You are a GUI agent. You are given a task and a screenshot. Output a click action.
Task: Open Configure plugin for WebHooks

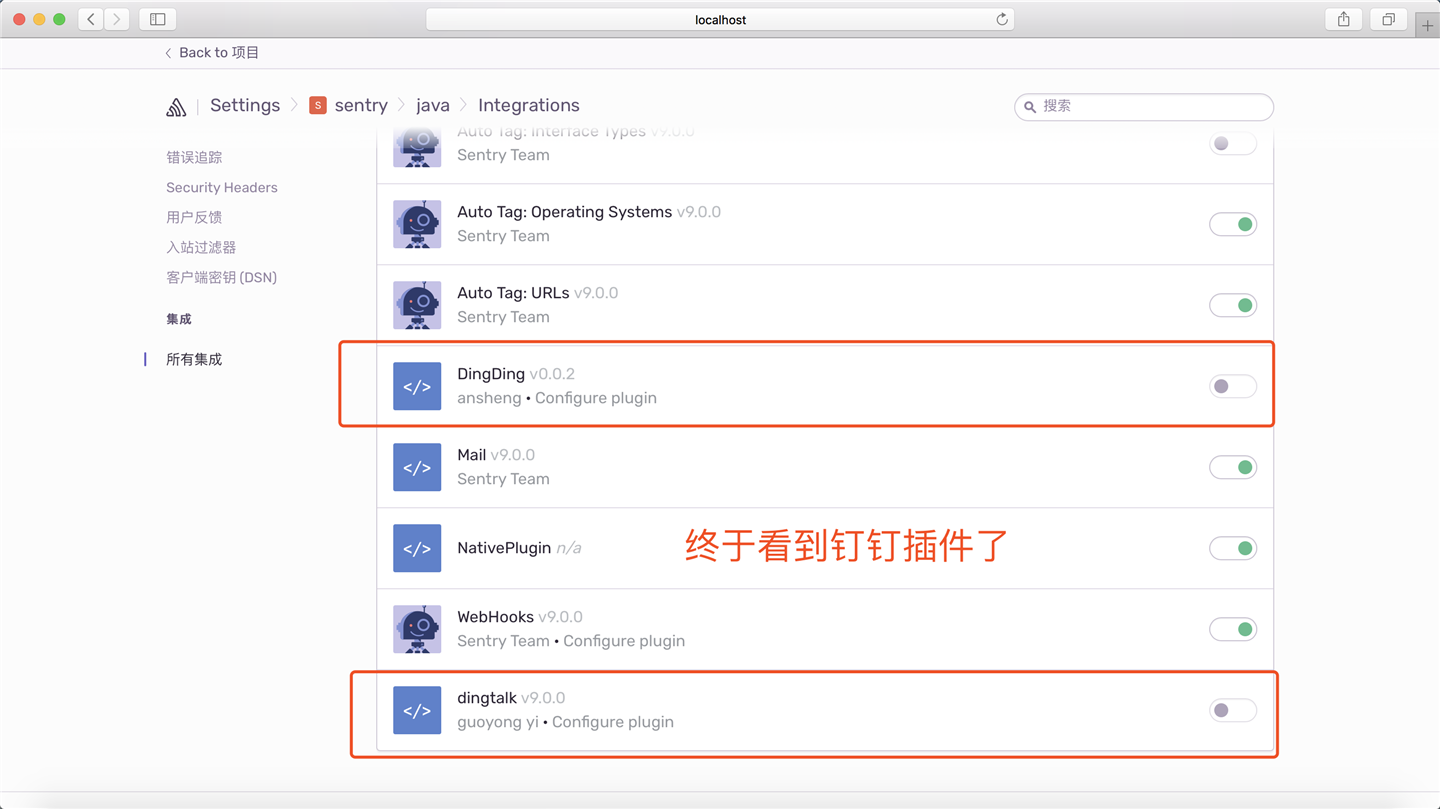(624, 641)
